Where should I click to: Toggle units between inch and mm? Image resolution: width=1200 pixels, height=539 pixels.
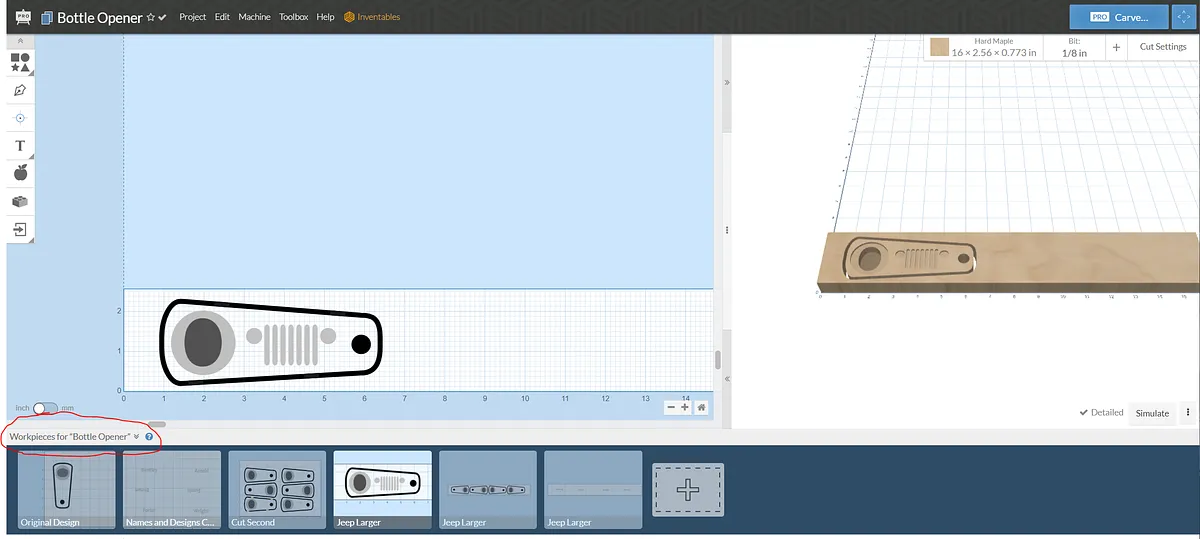pos(46,408)
